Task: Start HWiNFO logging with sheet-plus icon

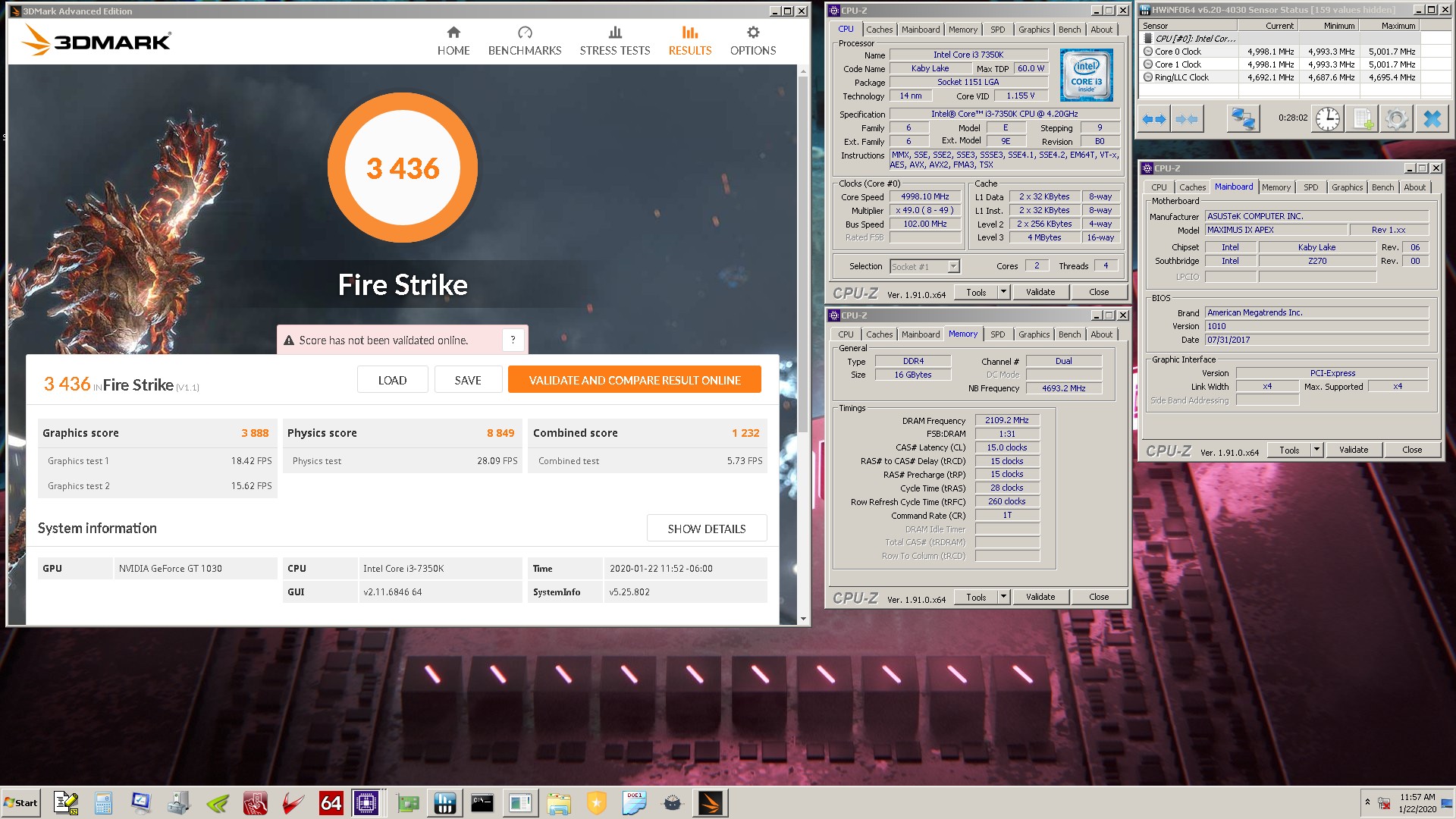Action: (1364, 120)
